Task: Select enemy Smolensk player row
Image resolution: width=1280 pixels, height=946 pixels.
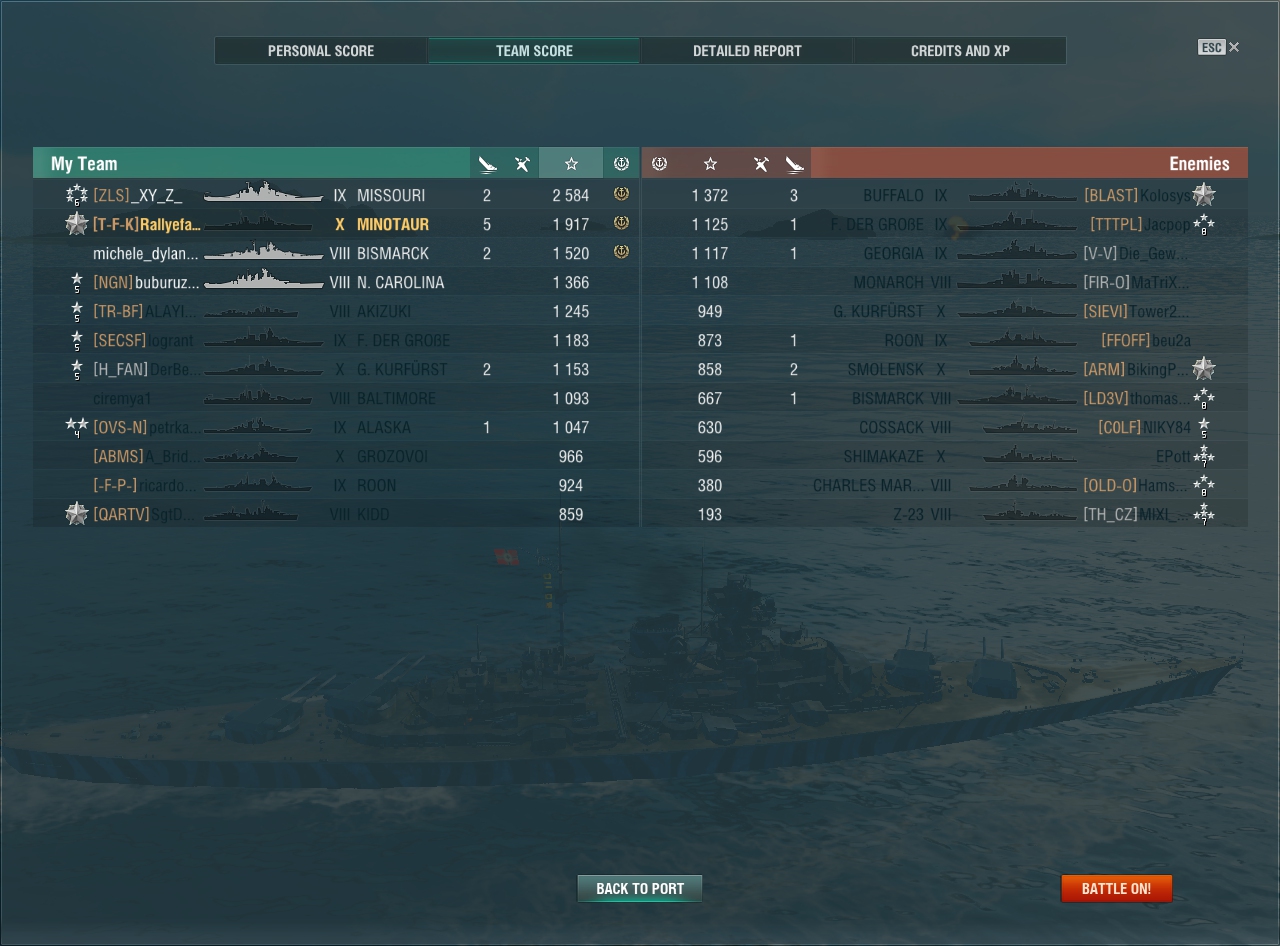Action: [945, 369]
